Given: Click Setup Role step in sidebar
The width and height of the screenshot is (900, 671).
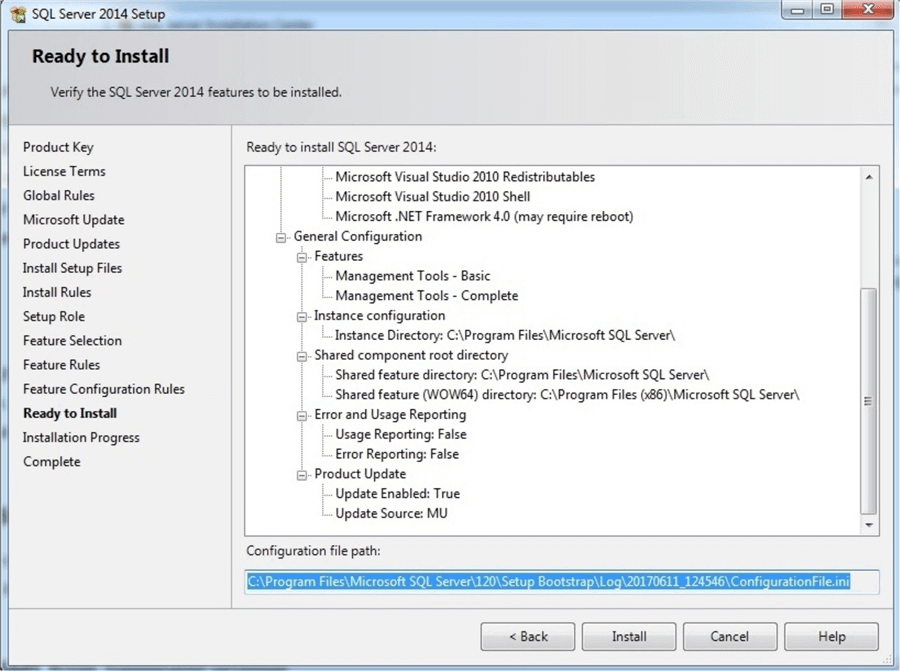Looking at the screenshot, I should [x=54, y=316].
